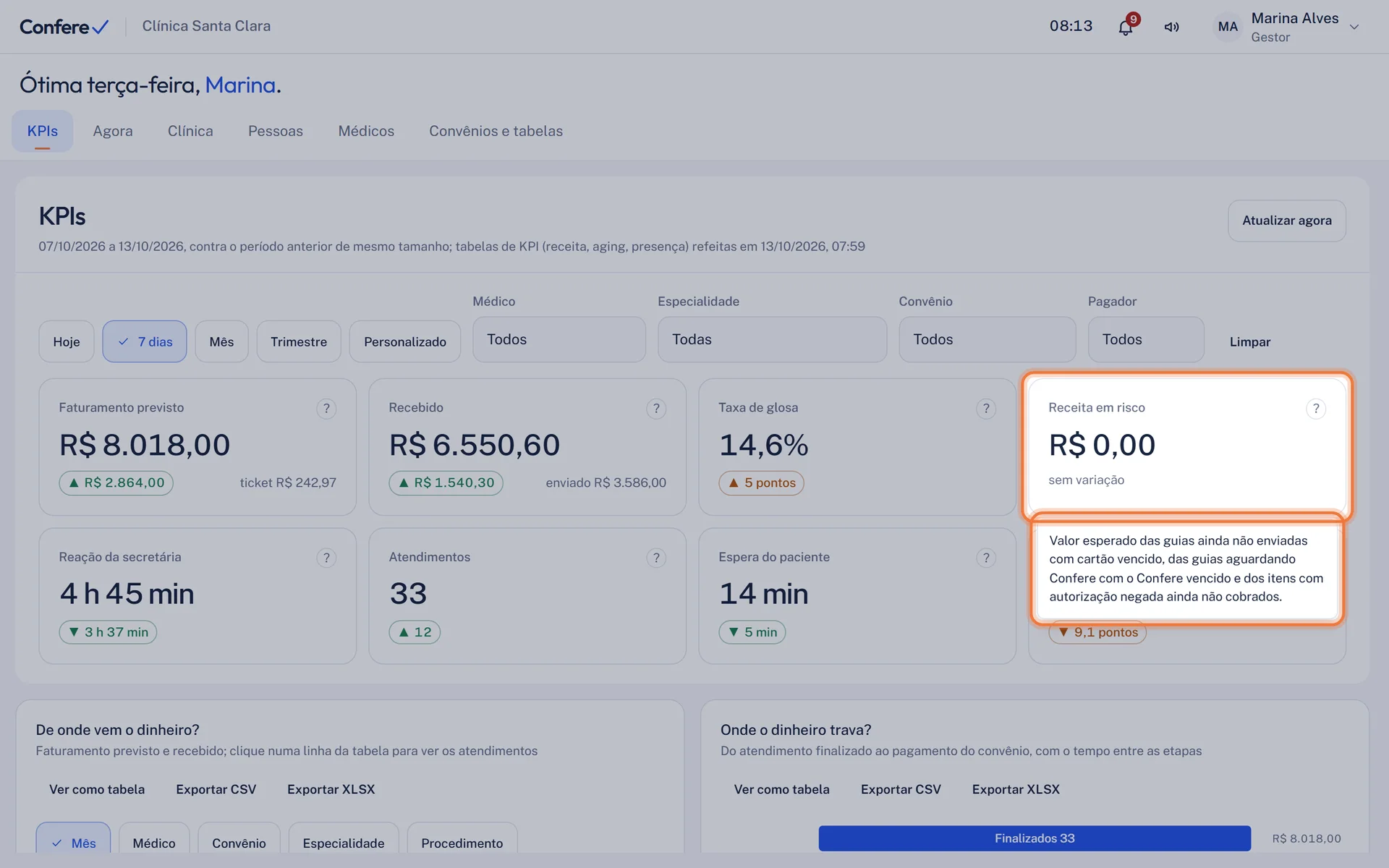Select the Hoje period
Image resolution: width=1389 pixels, height=868 pixels.
click(67, 341)
